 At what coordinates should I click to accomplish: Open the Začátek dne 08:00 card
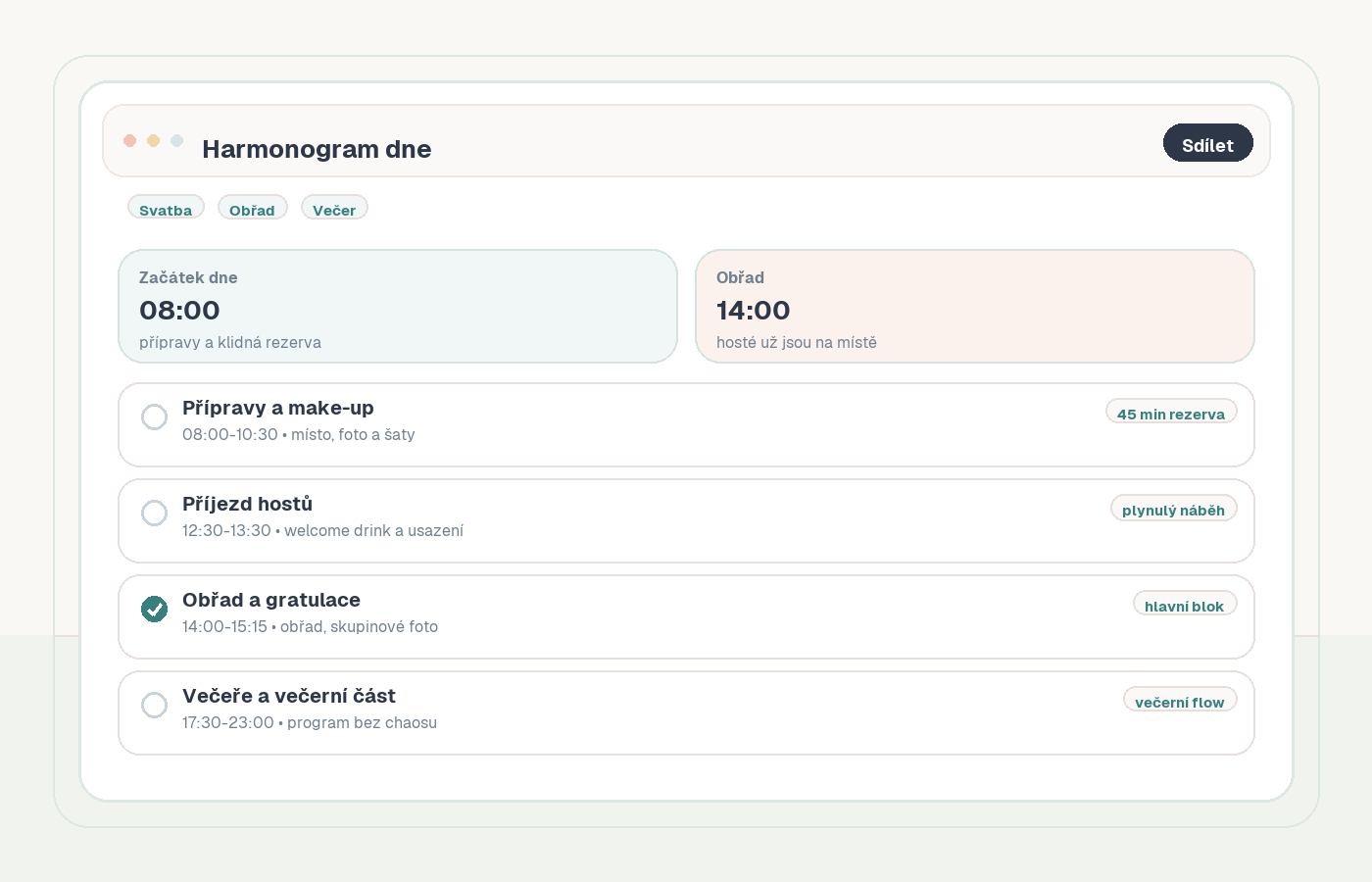(x=397, y=306)
